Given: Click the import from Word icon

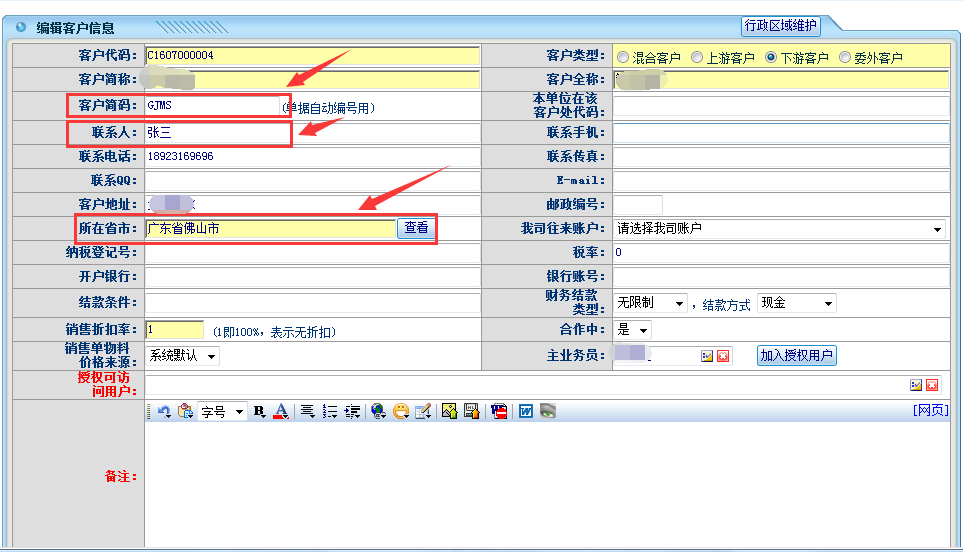Looking at the screenshot, I should 526,411.
